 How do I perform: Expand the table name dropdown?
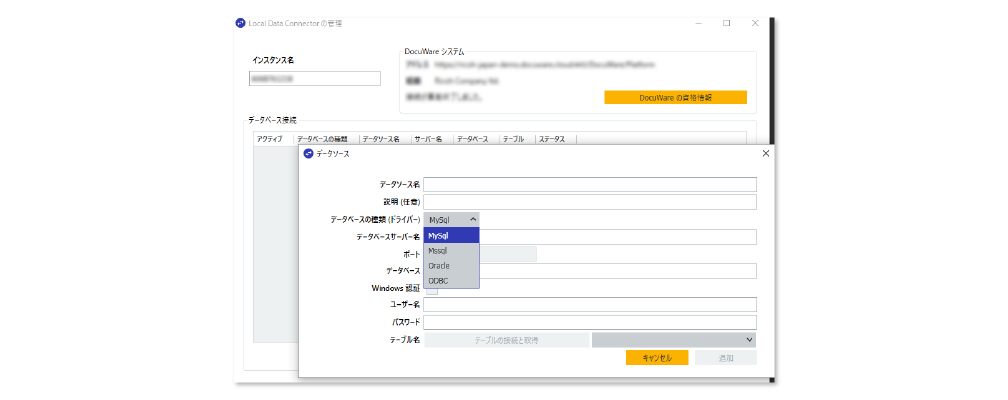pyautogui.click(x=673, y=340)
